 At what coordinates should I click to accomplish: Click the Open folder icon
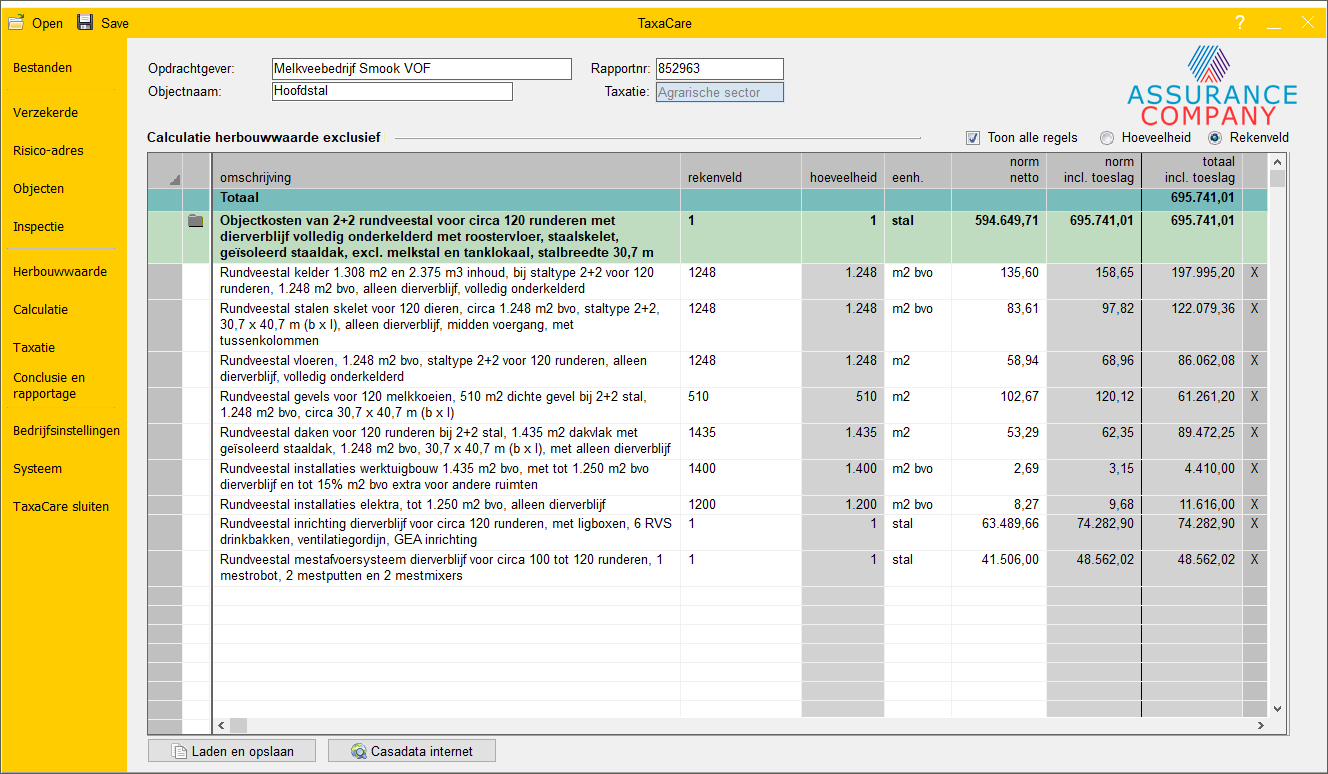17,22
